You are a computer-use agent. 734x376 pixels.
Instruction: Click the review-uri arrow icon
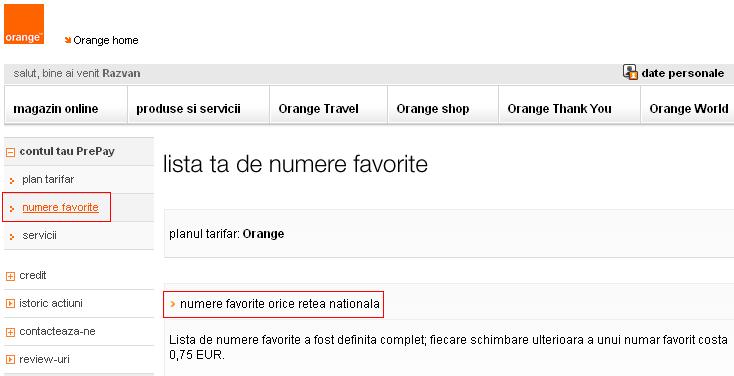click(10, 360)
